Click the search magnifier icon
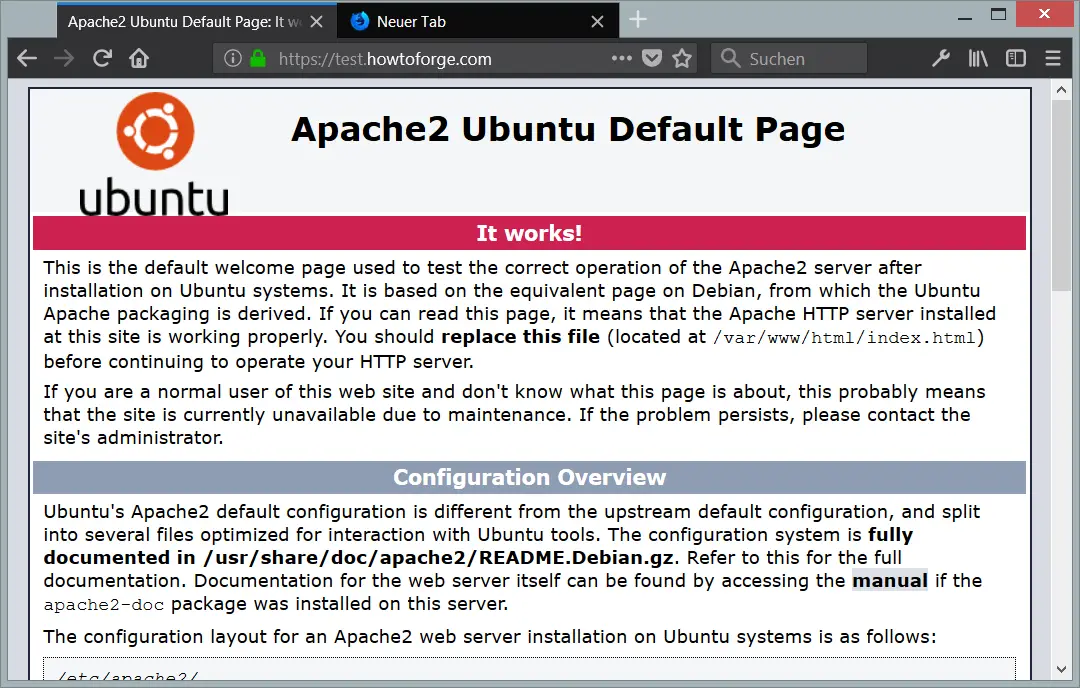This screenshot has width=1080, height=688. click(x=730, y=59)
